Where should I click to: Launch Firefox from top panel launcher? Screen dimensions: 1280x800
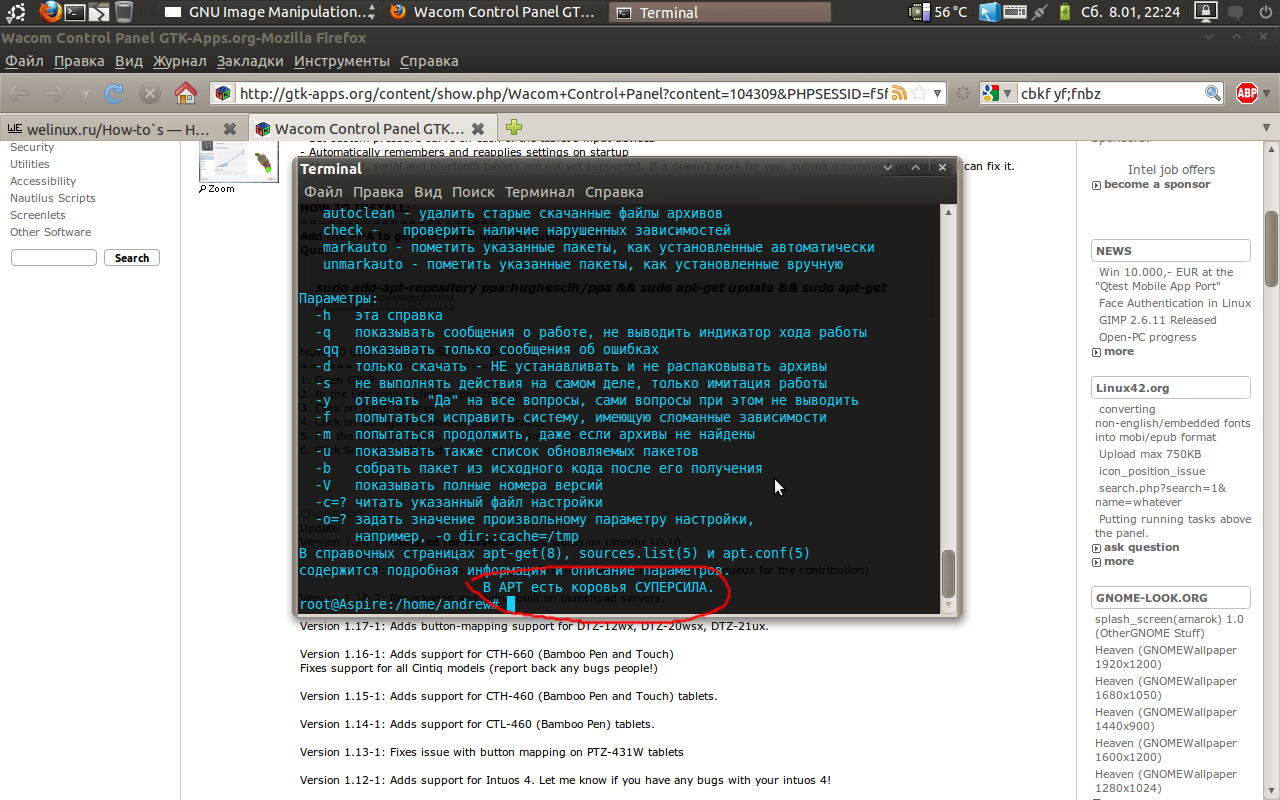[50, 12]
